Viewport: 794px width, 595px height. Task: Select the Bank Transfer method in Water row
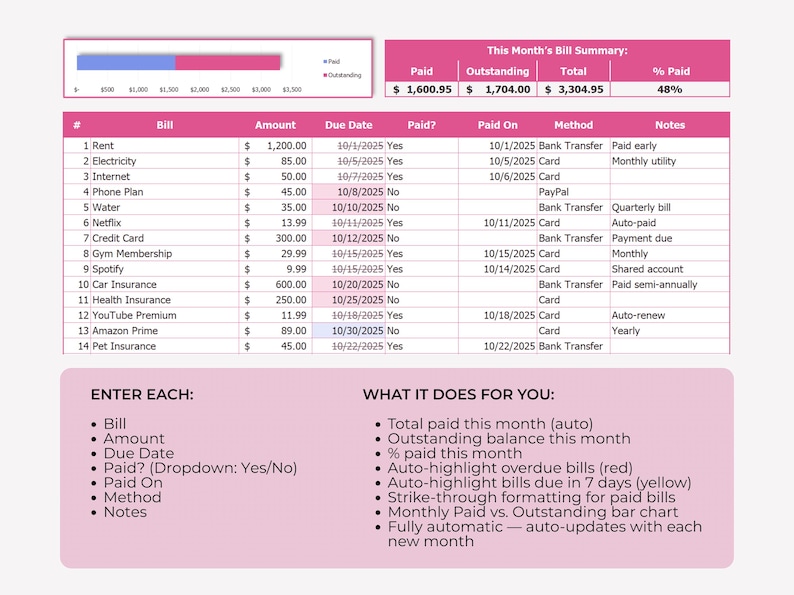pyautogui.click(x=574, y=208)
